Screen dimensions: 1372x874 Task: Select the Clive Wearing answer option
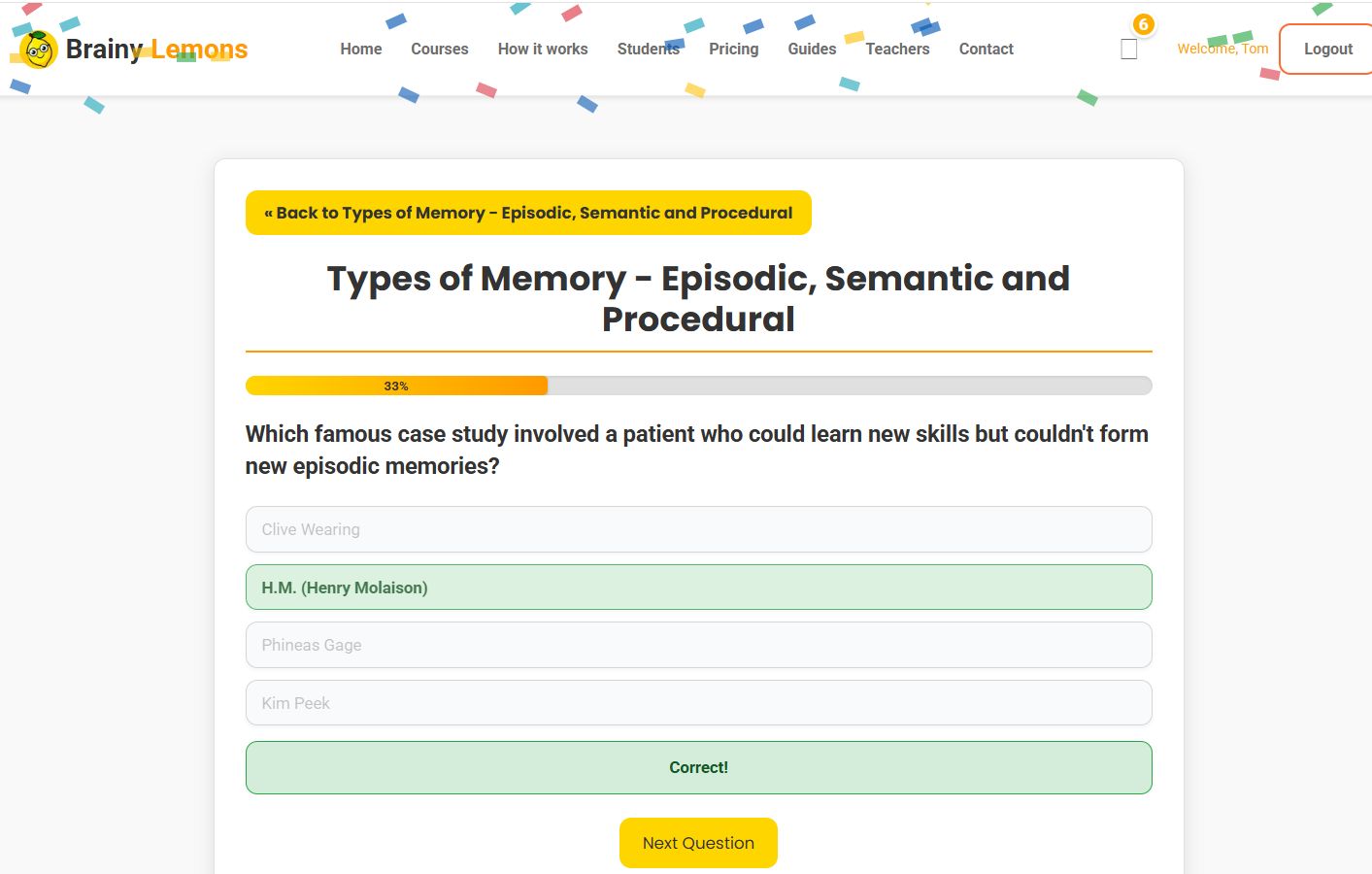(698, 529)
